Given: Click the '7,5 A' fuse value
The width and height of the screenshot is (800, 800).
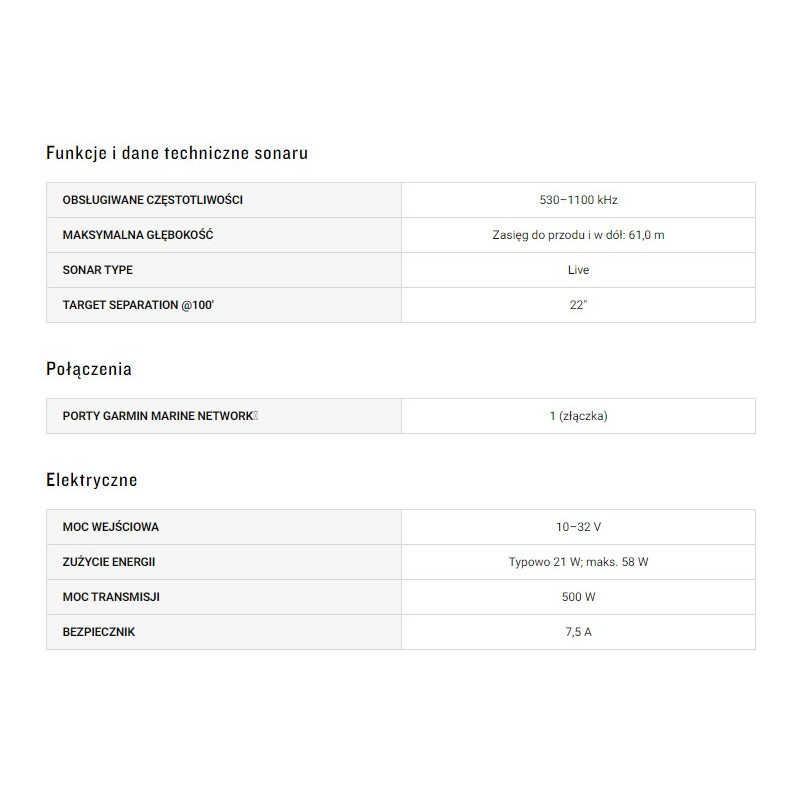Looking at the screenshot, I should (578, 632).
